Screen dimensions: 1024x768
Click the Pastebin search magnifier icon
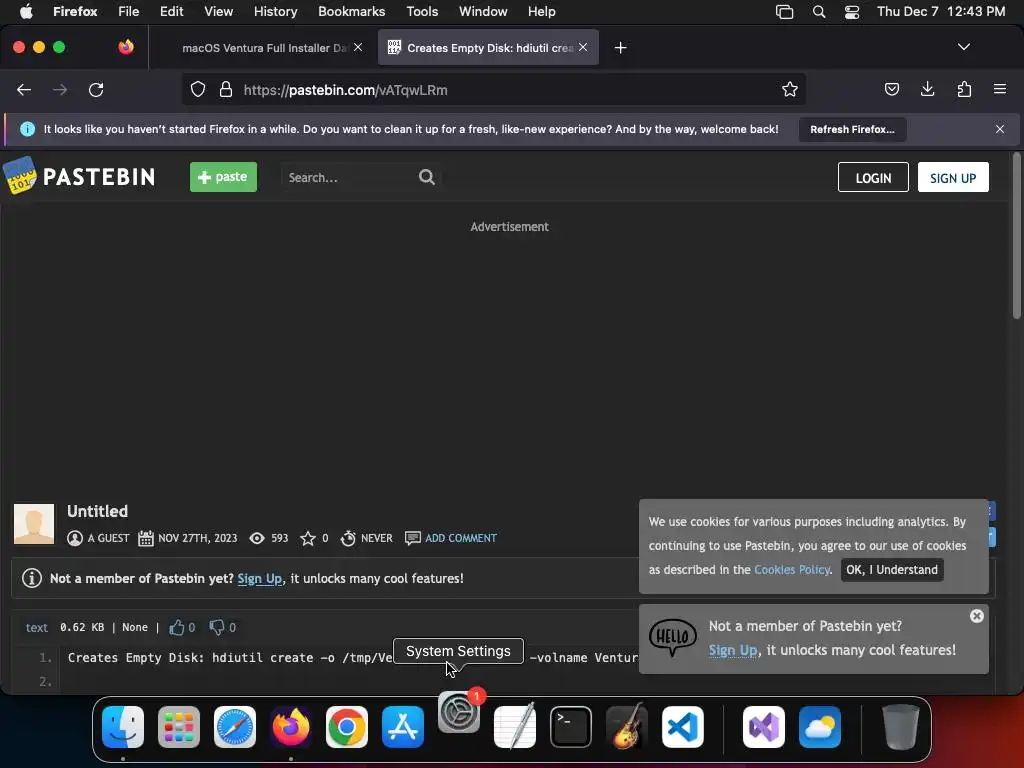coord(426,177)
